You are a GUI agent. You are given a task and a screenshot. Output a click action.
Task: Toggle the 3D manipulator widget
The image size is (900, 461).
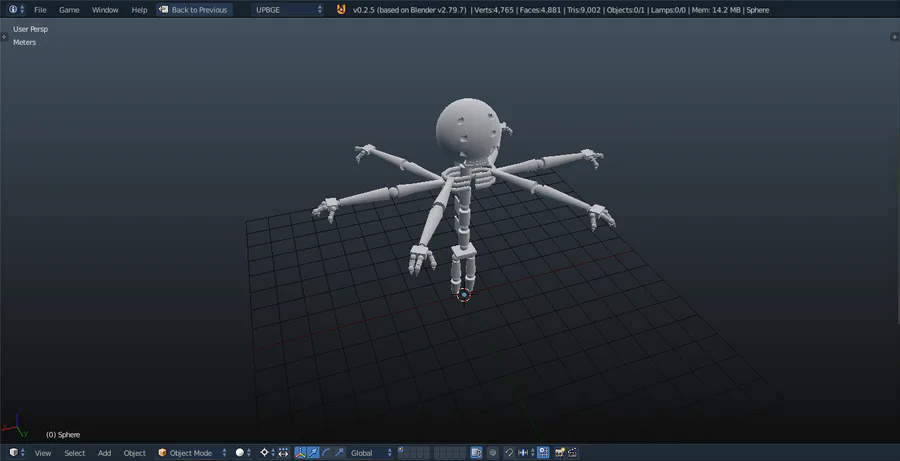point(300,453)
